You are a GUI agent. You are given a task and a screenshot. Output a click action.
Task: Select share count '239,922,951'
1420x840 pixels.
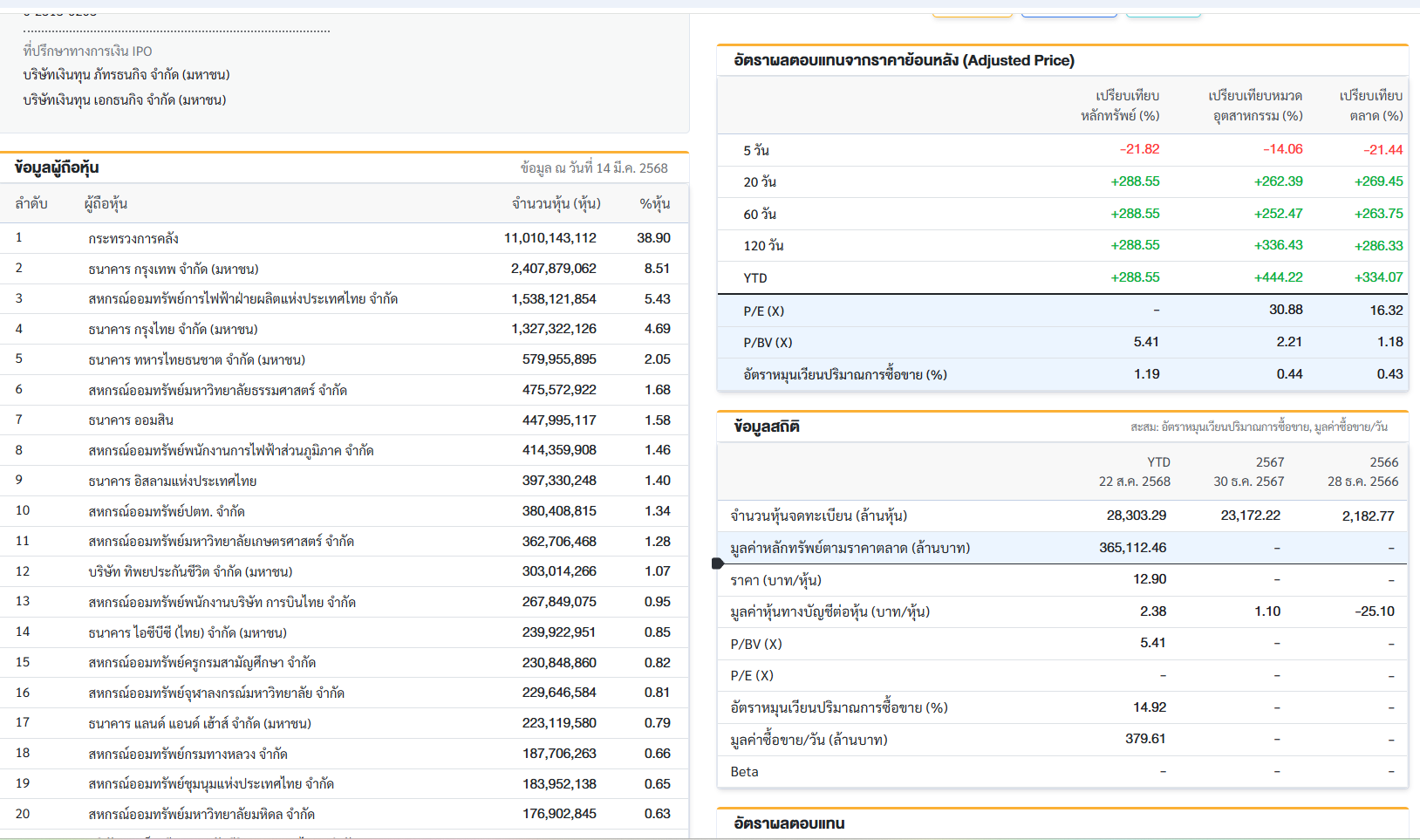(559, 632)
